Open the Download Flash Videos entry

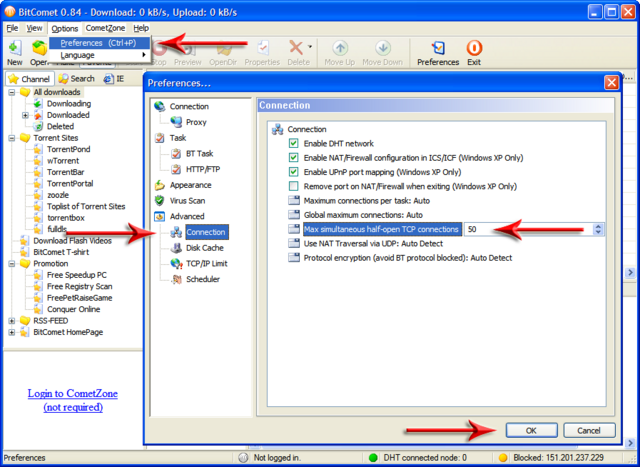coord(72,241)
